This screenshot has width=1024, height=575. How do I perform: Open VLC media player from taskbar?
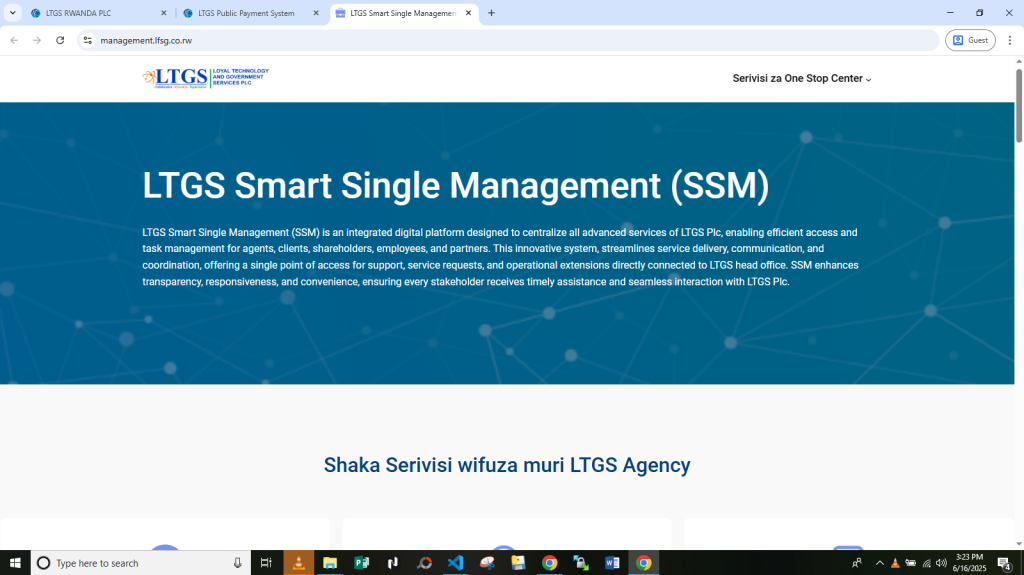tap(298, 563)
